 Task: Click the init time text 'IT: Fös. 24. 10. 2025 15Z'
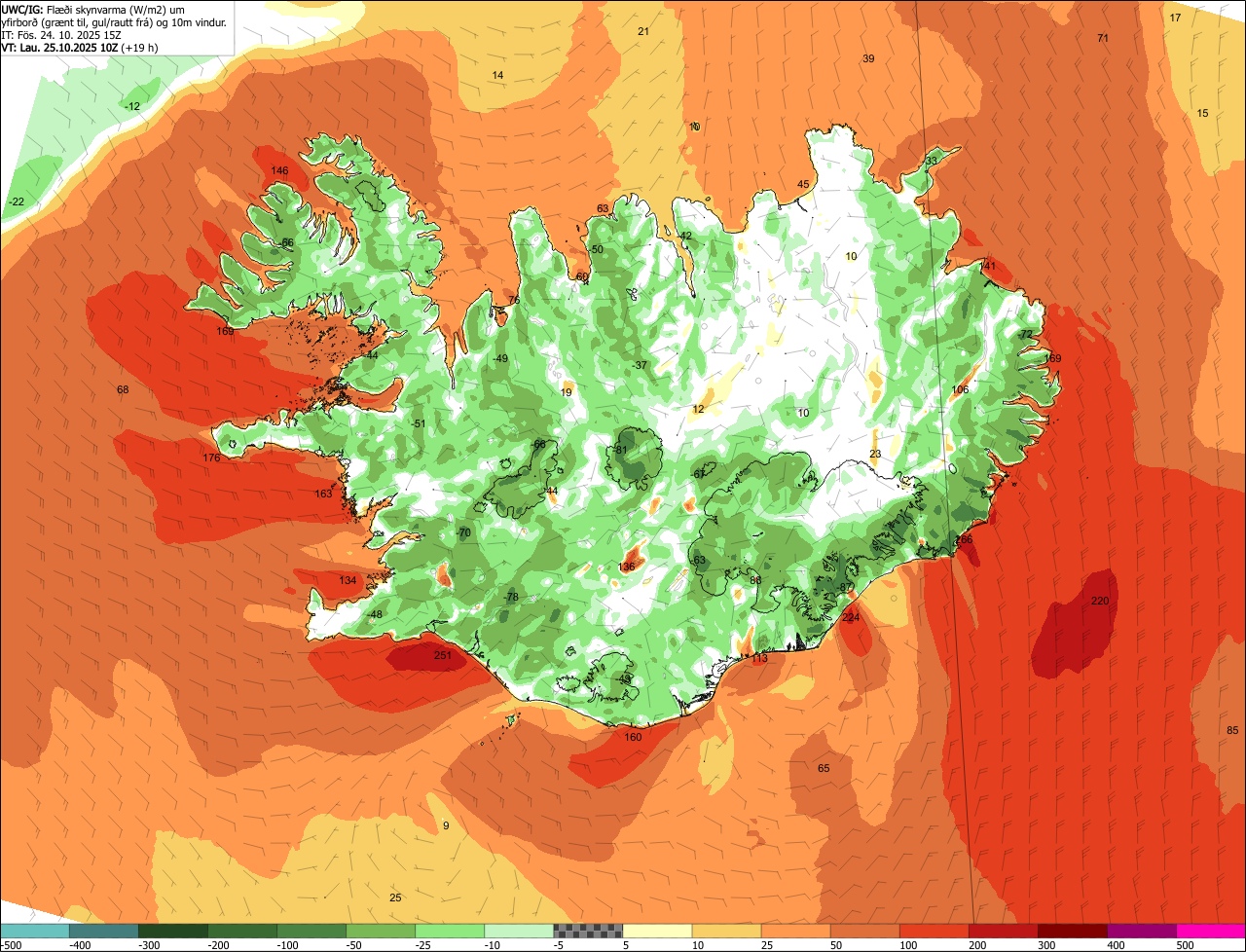61,34
